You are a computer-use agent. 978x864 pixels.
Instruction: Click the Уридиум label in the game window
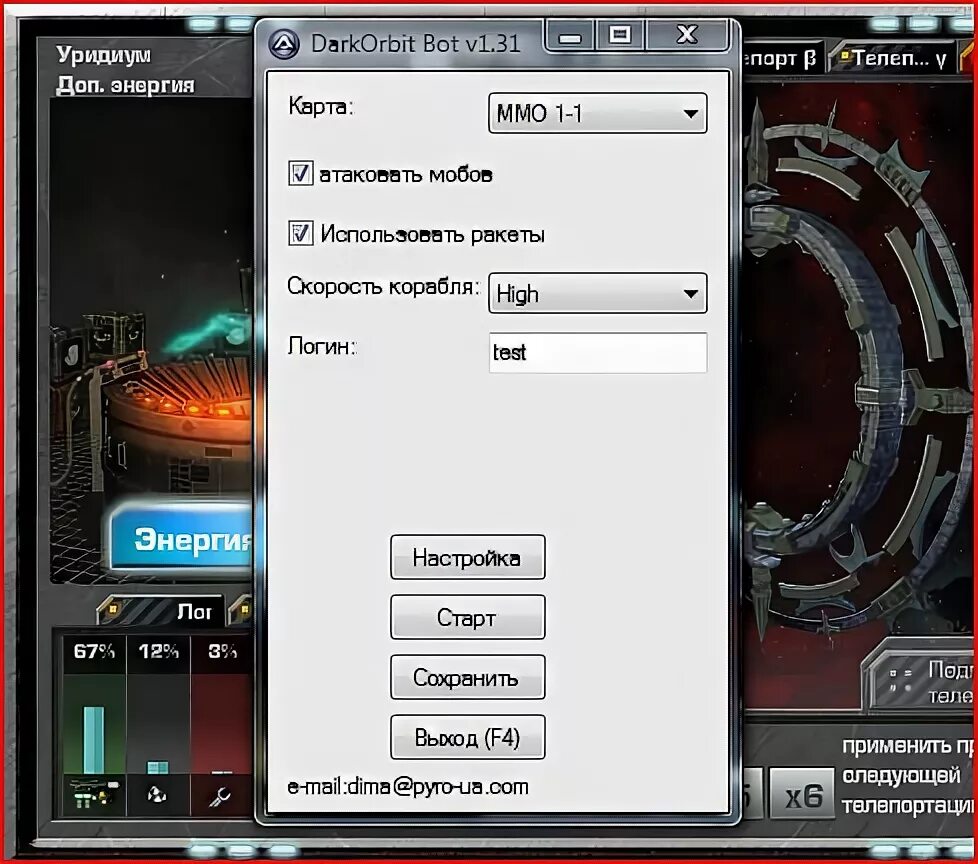coord(104,55)
